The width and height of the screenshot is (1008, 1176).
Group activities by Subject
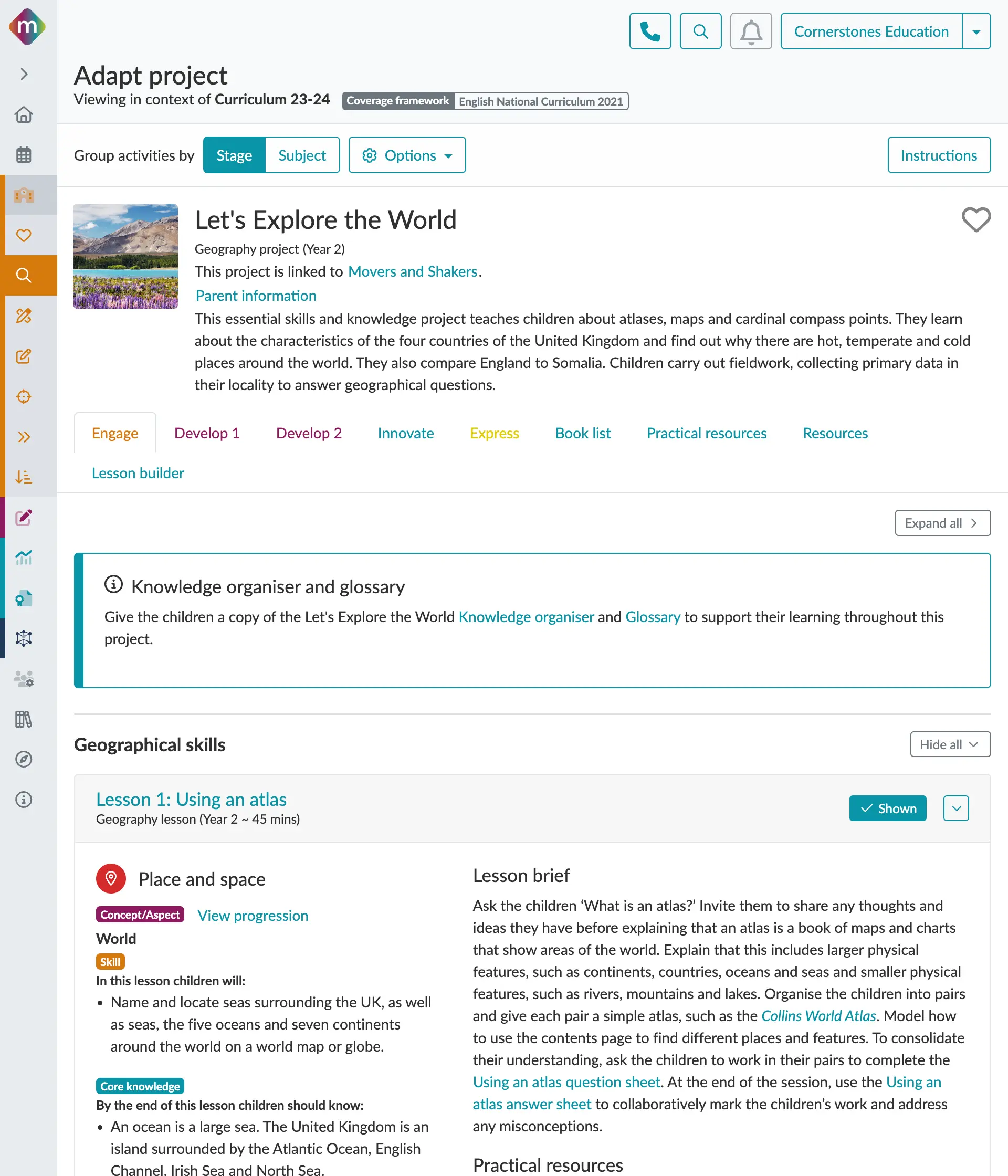coord(302,155)
